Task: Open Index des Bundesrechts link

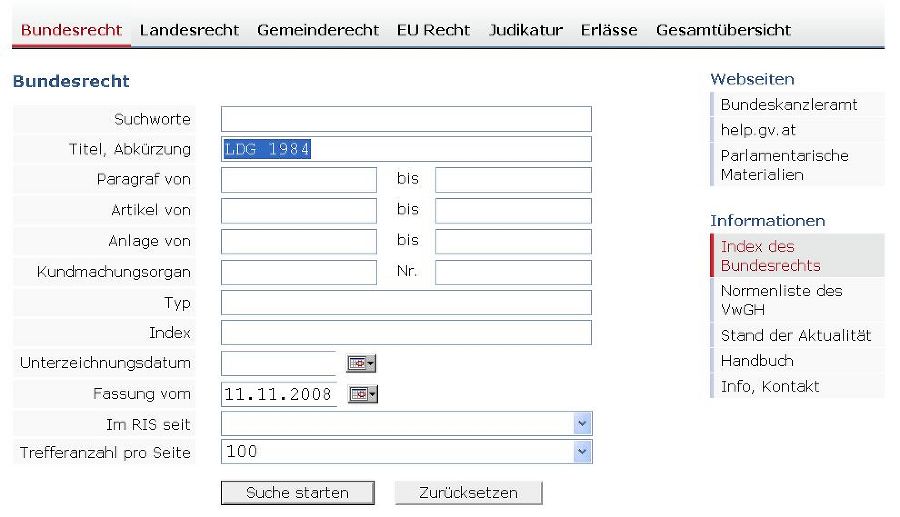Action: pyautogui.click(x=770, y=256)
